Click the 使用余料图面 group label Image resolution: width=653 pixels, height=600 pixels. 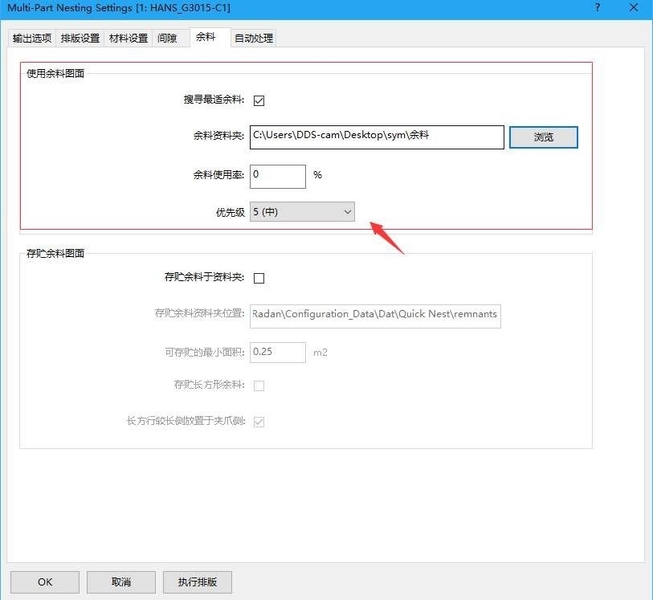click(55, 74)
